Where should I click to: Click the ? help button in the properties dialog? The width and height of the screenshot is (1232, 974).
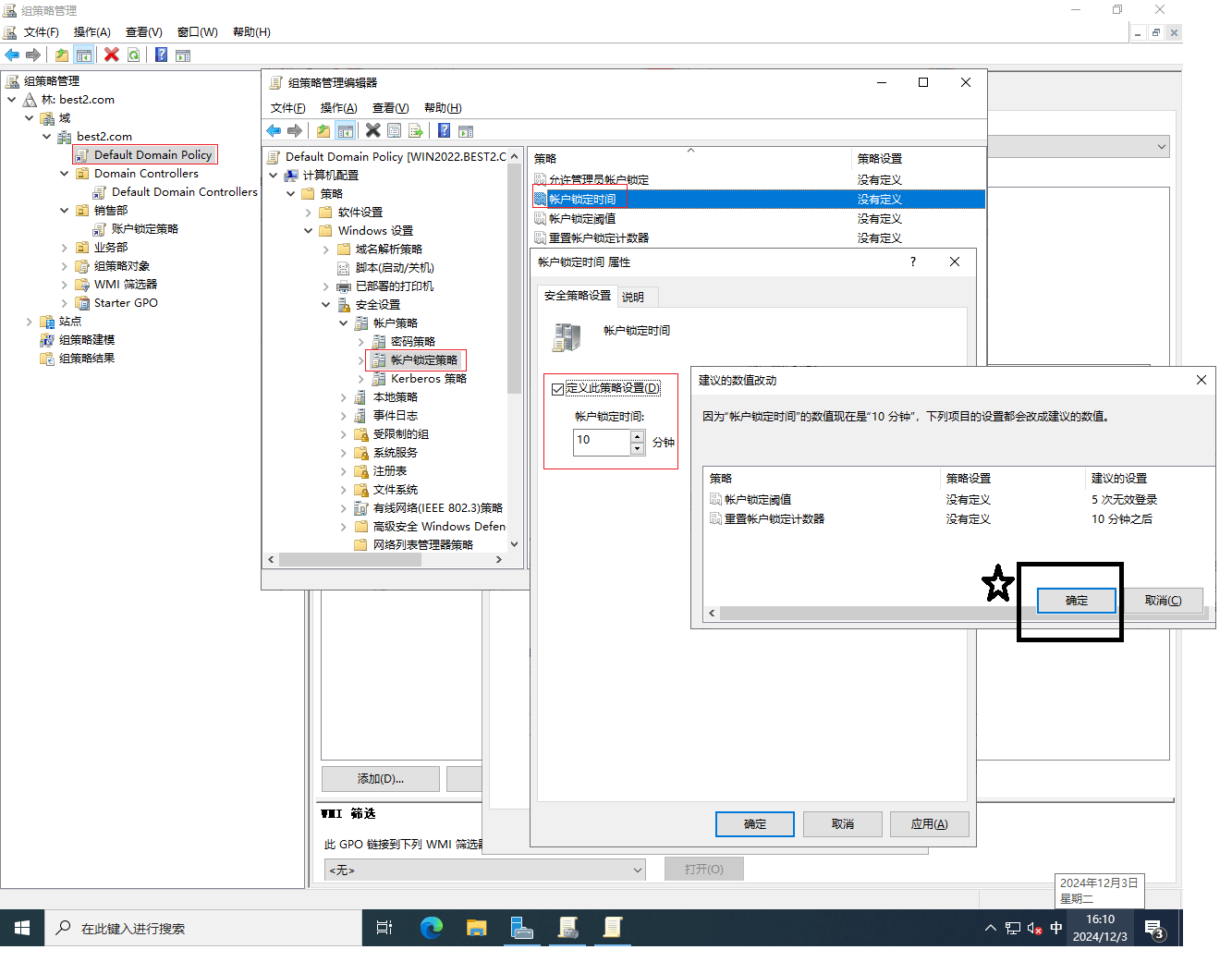tap(913, 262)
